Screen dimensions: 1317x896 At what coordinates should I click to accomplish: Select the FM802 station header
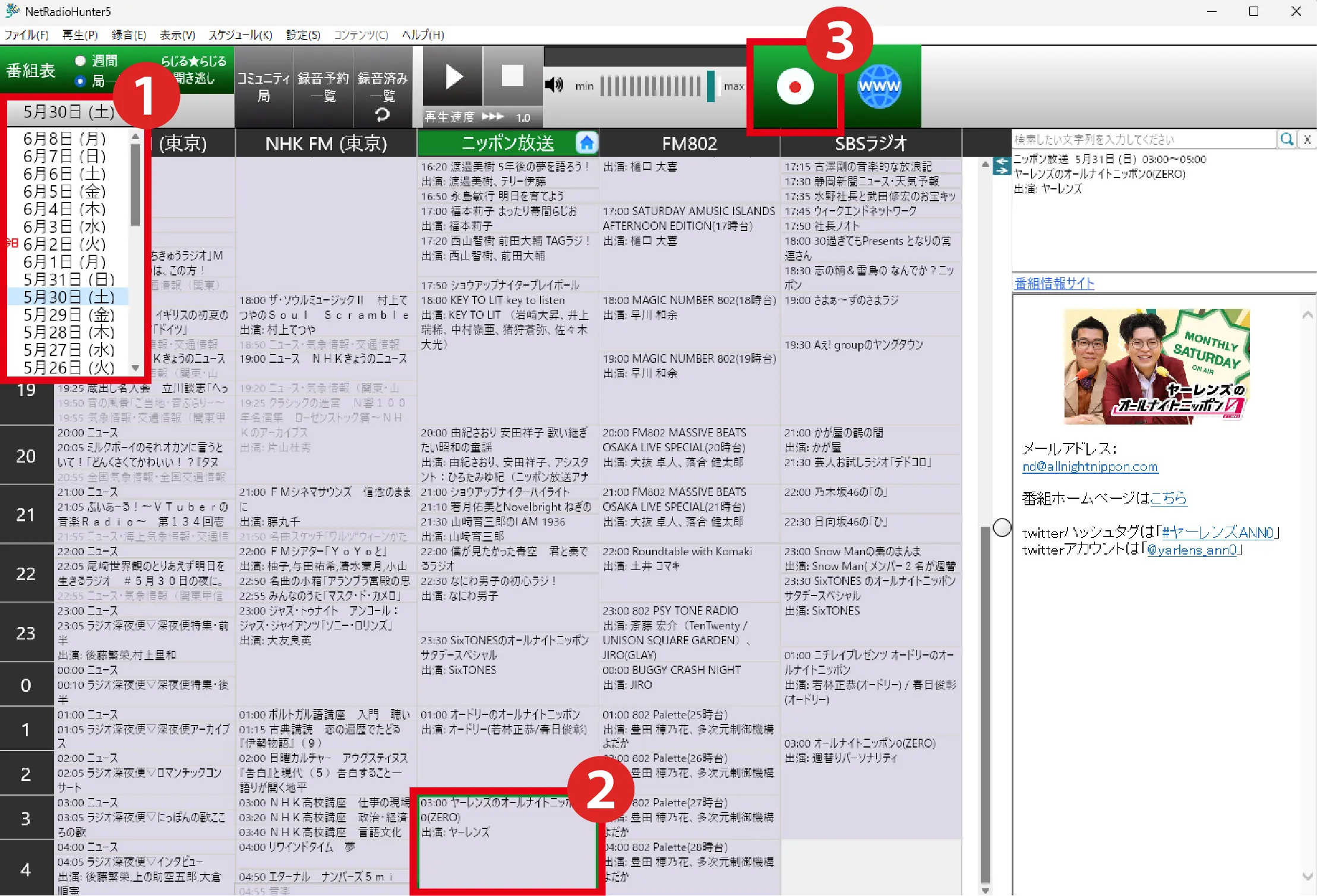pyautogui.click(x=689, y=143)
